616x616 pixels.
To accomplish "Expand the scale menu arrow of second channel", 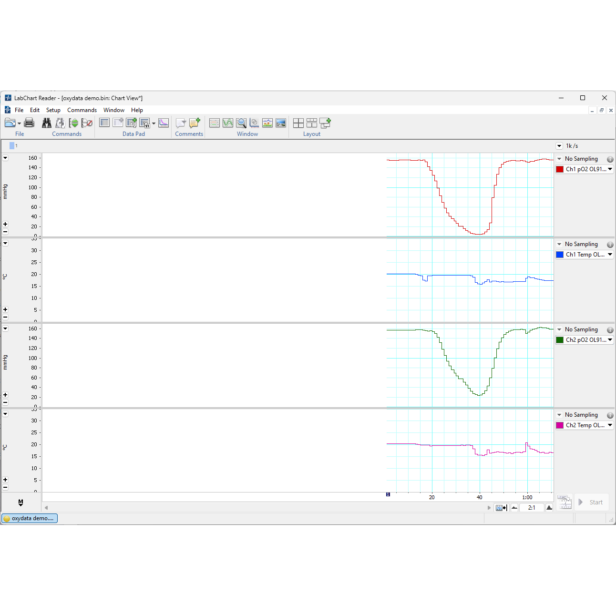I will point(5,243).
